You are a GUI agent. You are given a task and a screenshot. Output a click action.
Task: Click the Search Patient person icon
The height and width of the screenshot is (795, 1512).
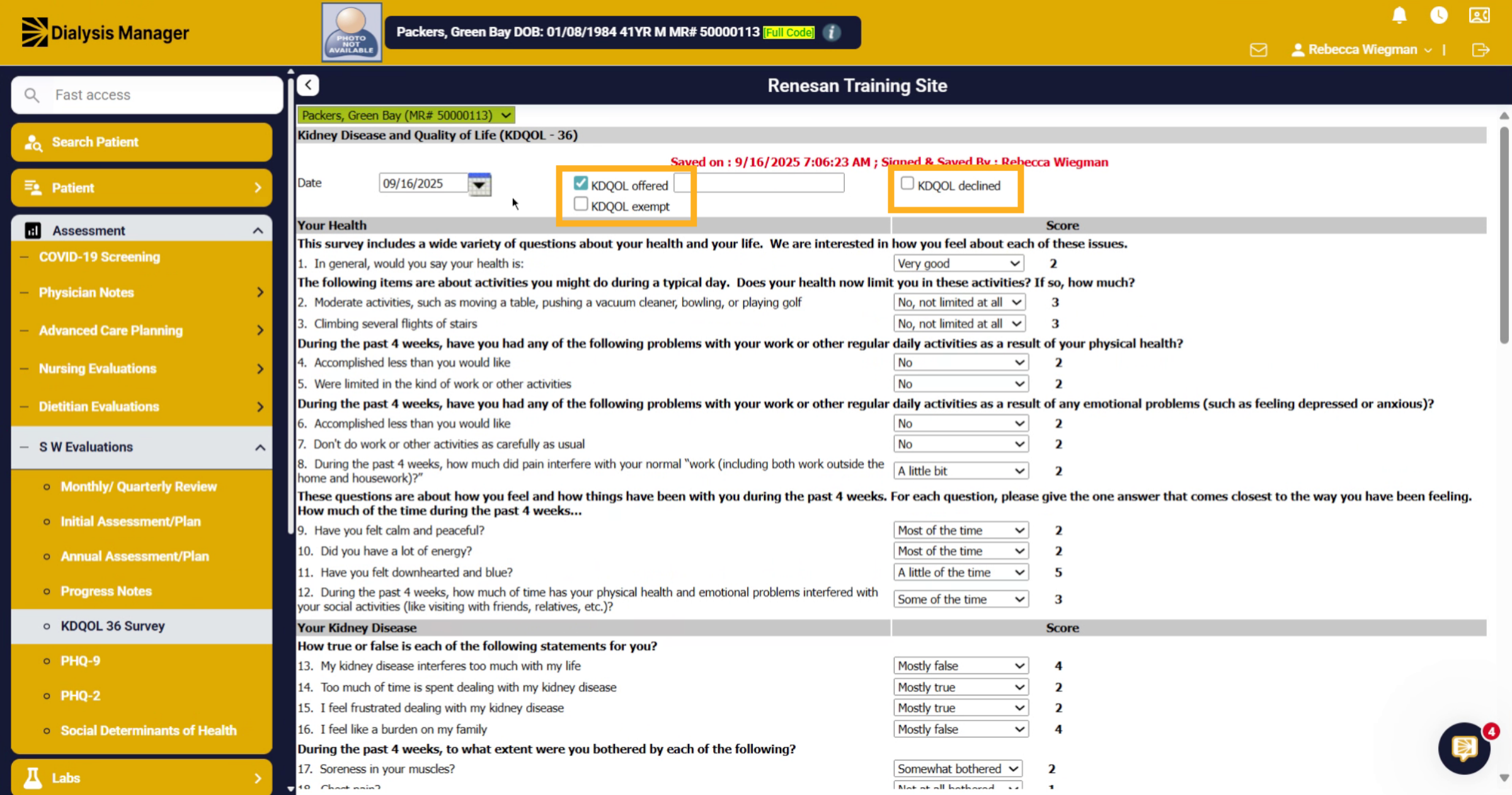click(x=33, y=142)
